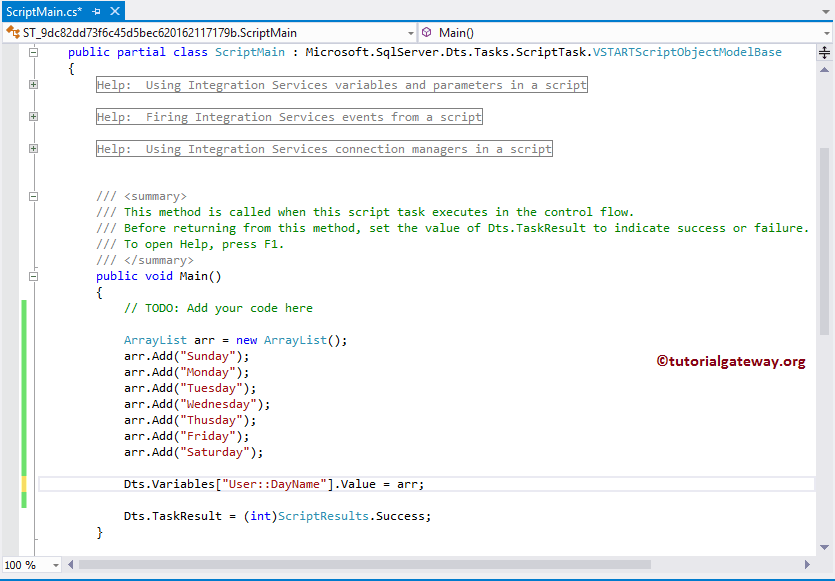Expand the Help region about variables and parameters

point(33,85)
